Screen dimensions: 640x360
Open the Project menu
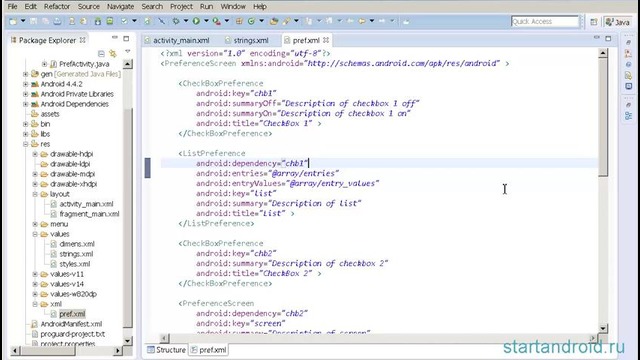181,7
